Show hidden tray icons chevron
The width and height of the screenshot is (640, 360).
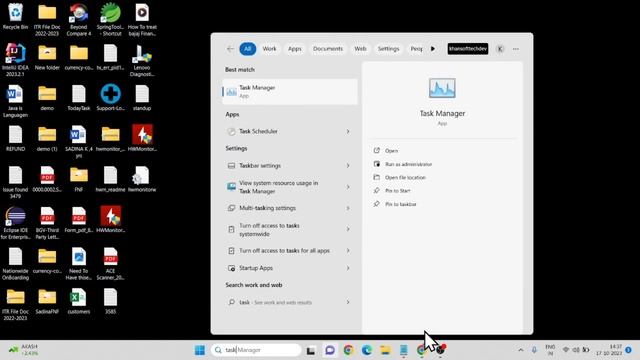click(x=521, y=350)
